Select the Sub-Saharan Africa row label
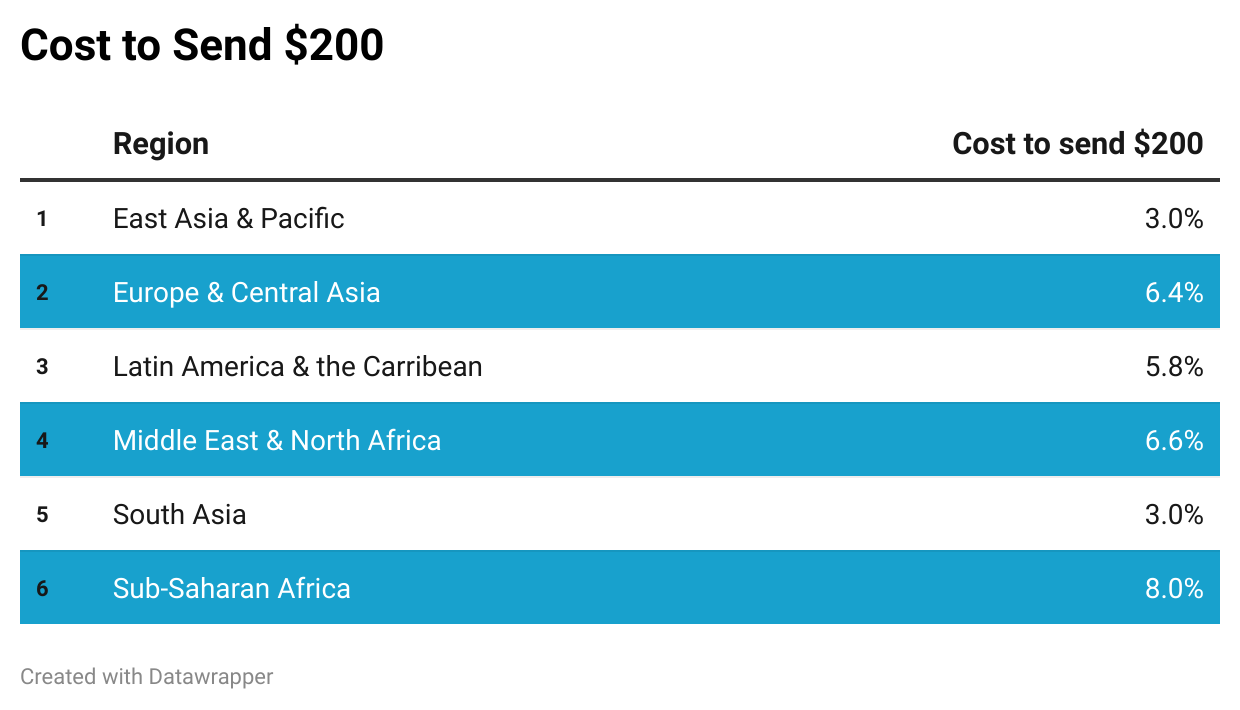 point(231,588)
